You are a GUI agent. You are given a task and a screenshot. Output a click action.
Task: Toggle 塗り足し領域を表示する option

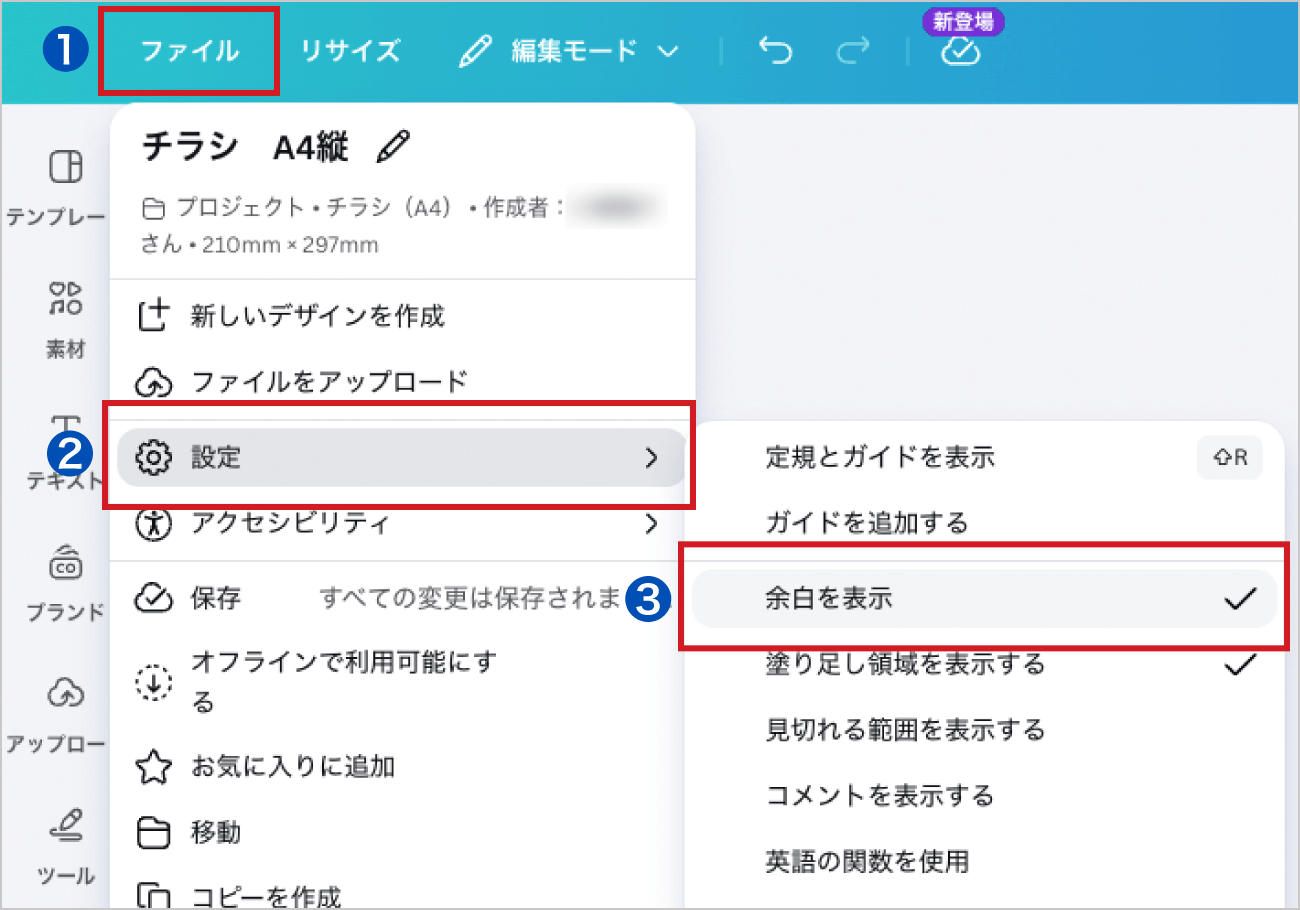pyautogui.click(x=984, y=664)
